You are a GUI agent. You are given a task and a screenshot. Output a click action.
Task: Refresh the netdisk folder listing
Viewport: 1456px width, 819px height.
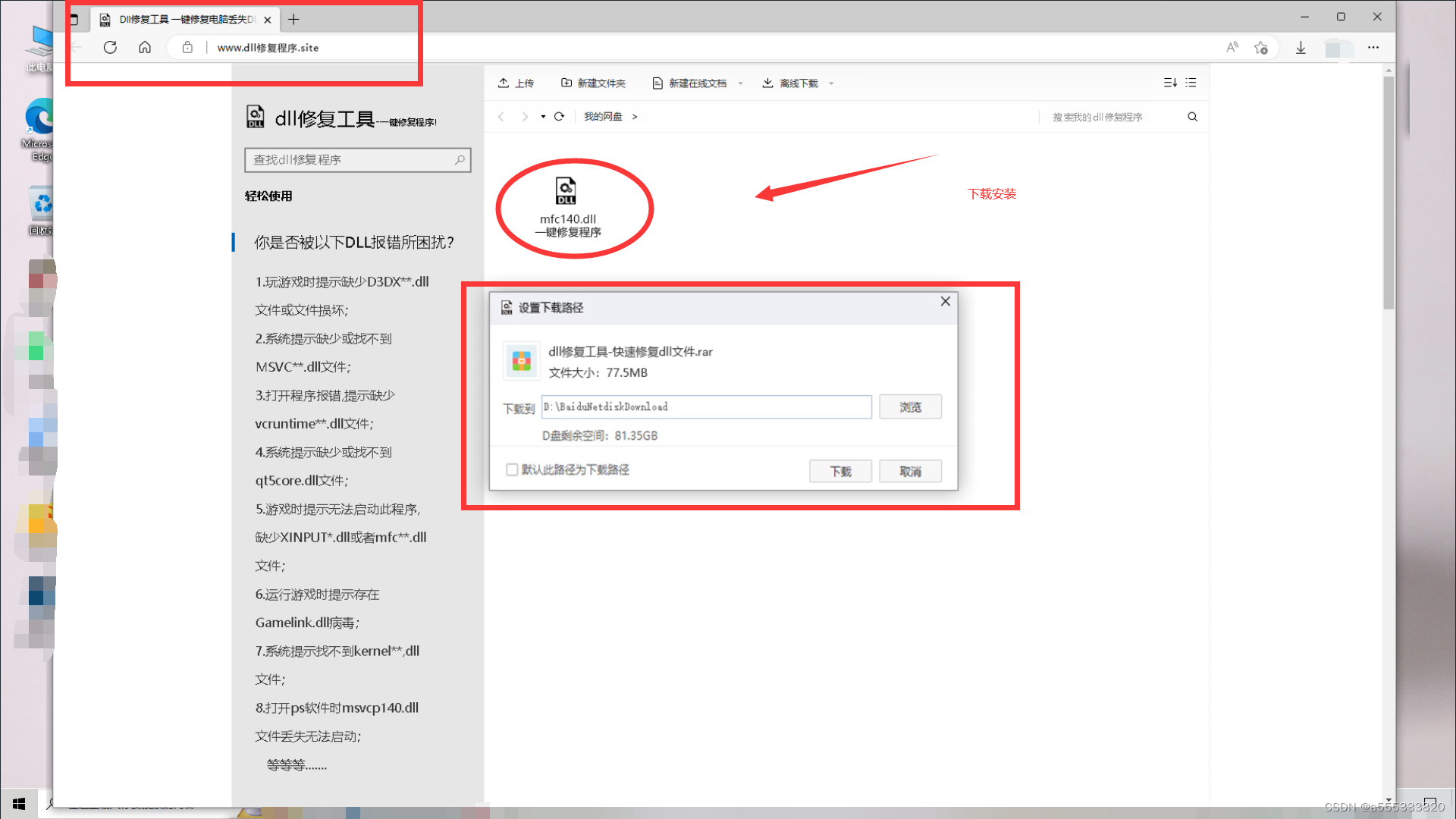pos(559,117)
